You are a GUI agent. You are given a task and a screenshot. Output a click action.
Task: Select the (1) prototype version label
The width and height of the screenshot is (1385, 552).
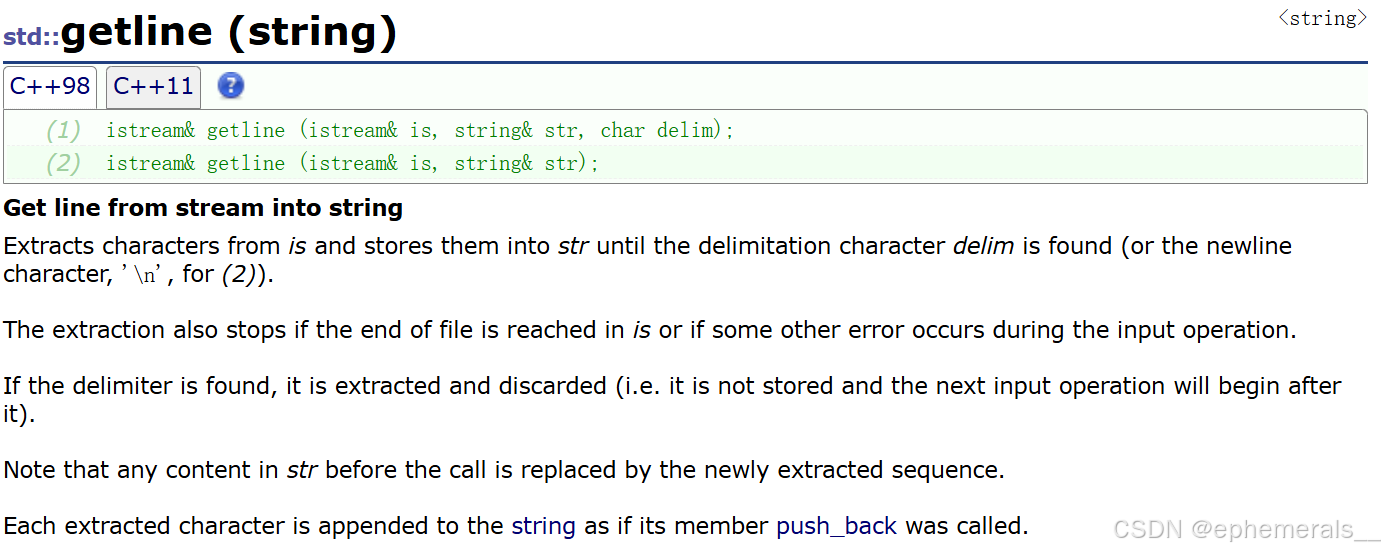(63, 130)
